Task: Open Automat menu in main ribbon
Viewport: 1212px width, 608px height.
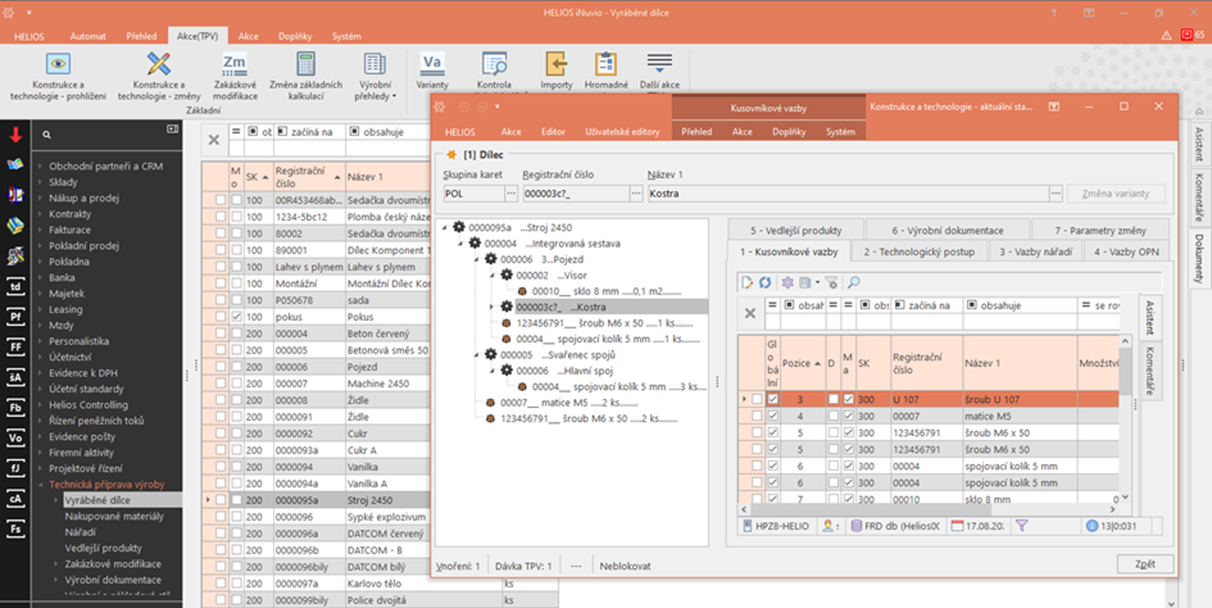Action: [x=88, y=35]
